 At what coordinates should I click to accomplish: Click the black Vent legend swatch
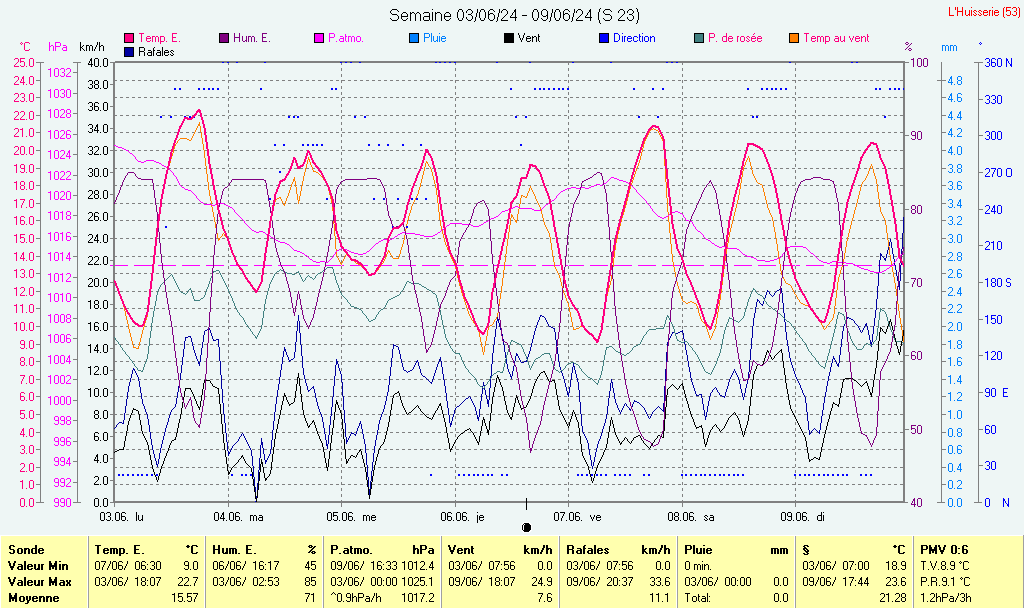pos(509,39)
